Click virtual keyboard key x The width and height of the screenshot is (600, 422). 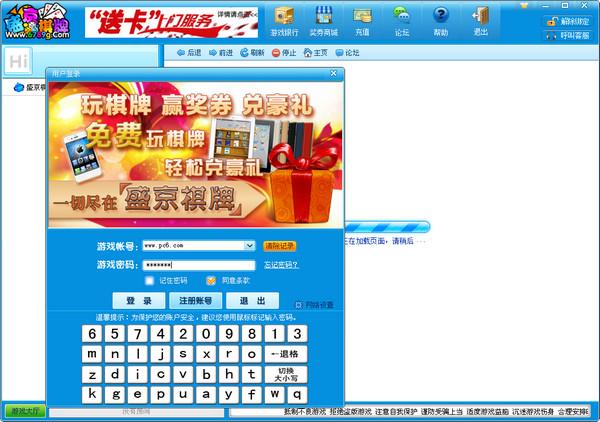pyautogui.click(x=206, y=354)
